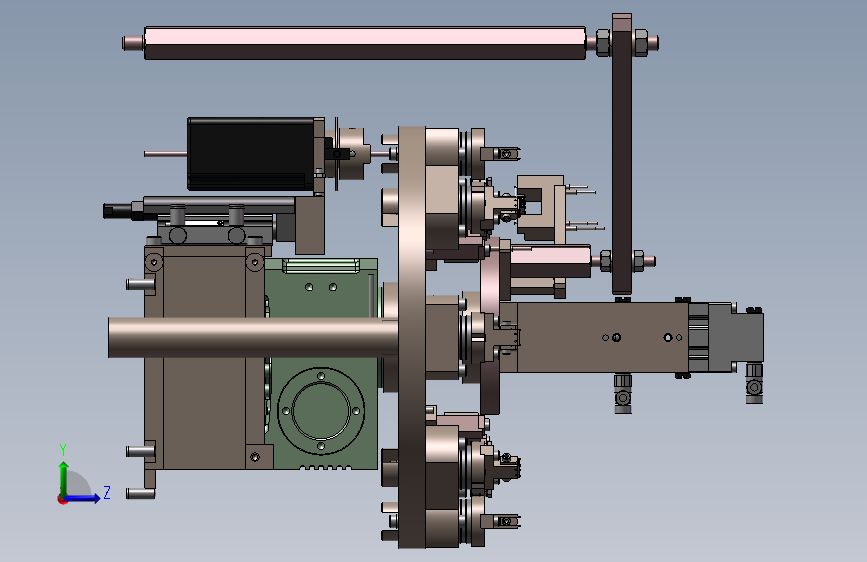Click the blue Z axis arrow of the triad
Screen dimensions: 867x562
tap(83, 498)
